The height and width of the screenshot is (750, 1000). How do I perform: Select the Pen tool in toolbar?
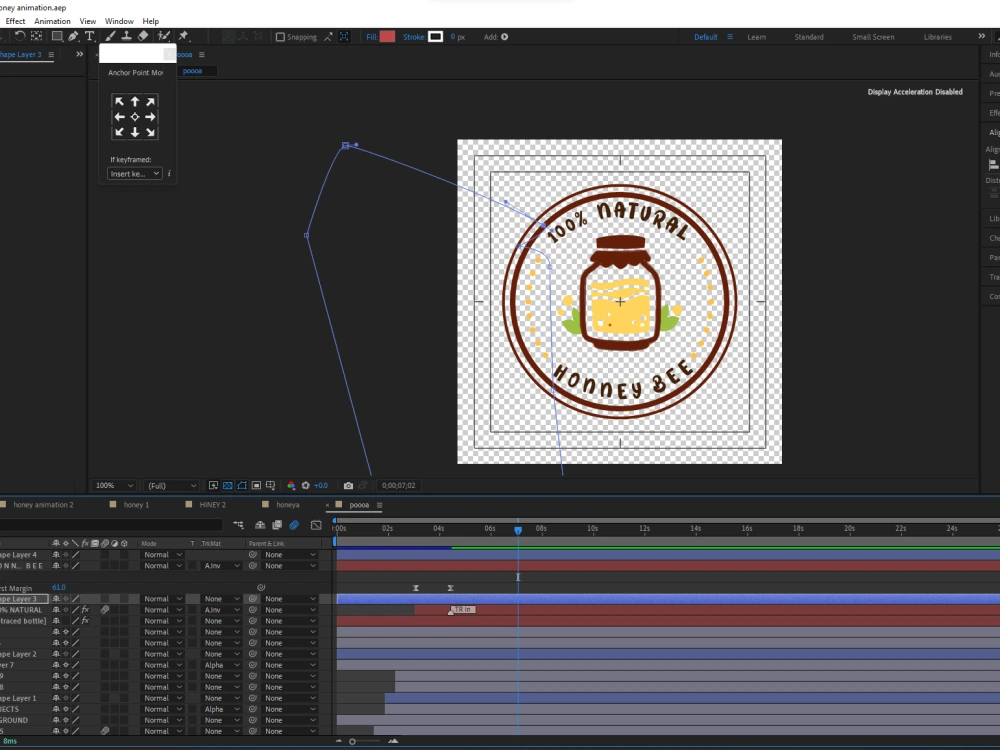point(74,37)
